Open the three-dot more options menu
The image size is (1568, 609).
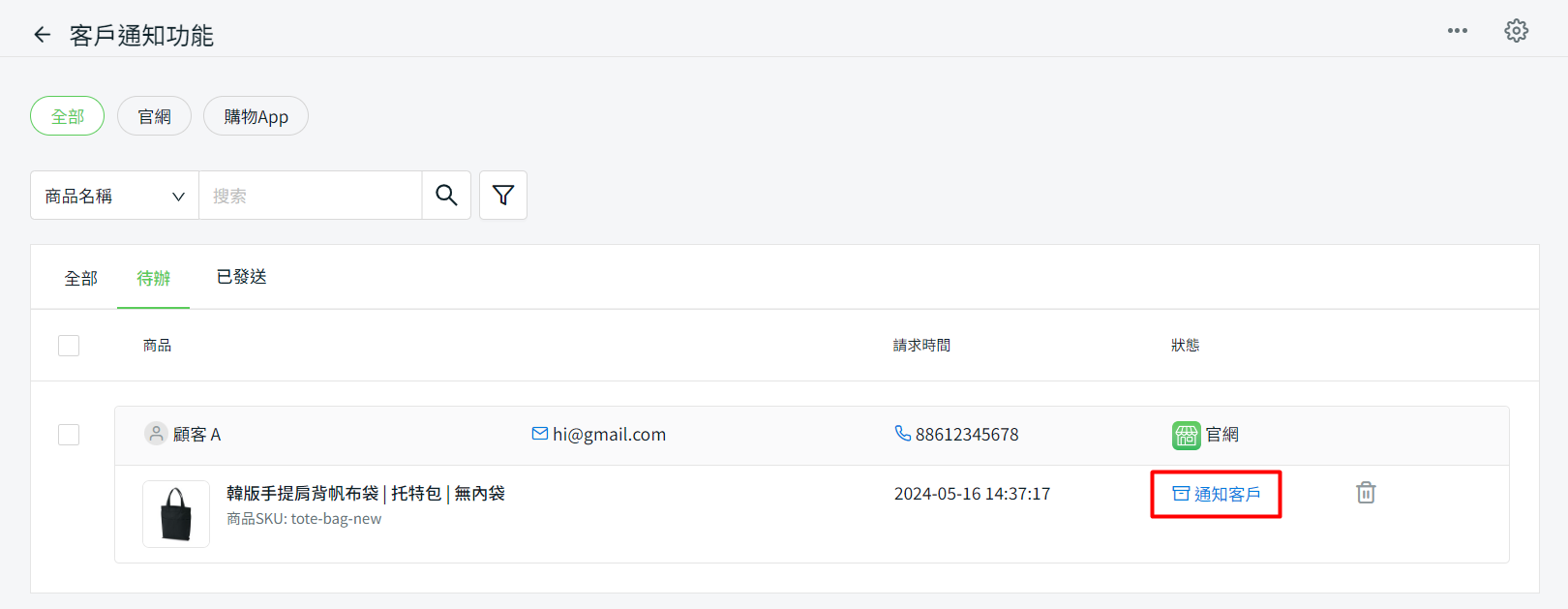[1457, 31]
